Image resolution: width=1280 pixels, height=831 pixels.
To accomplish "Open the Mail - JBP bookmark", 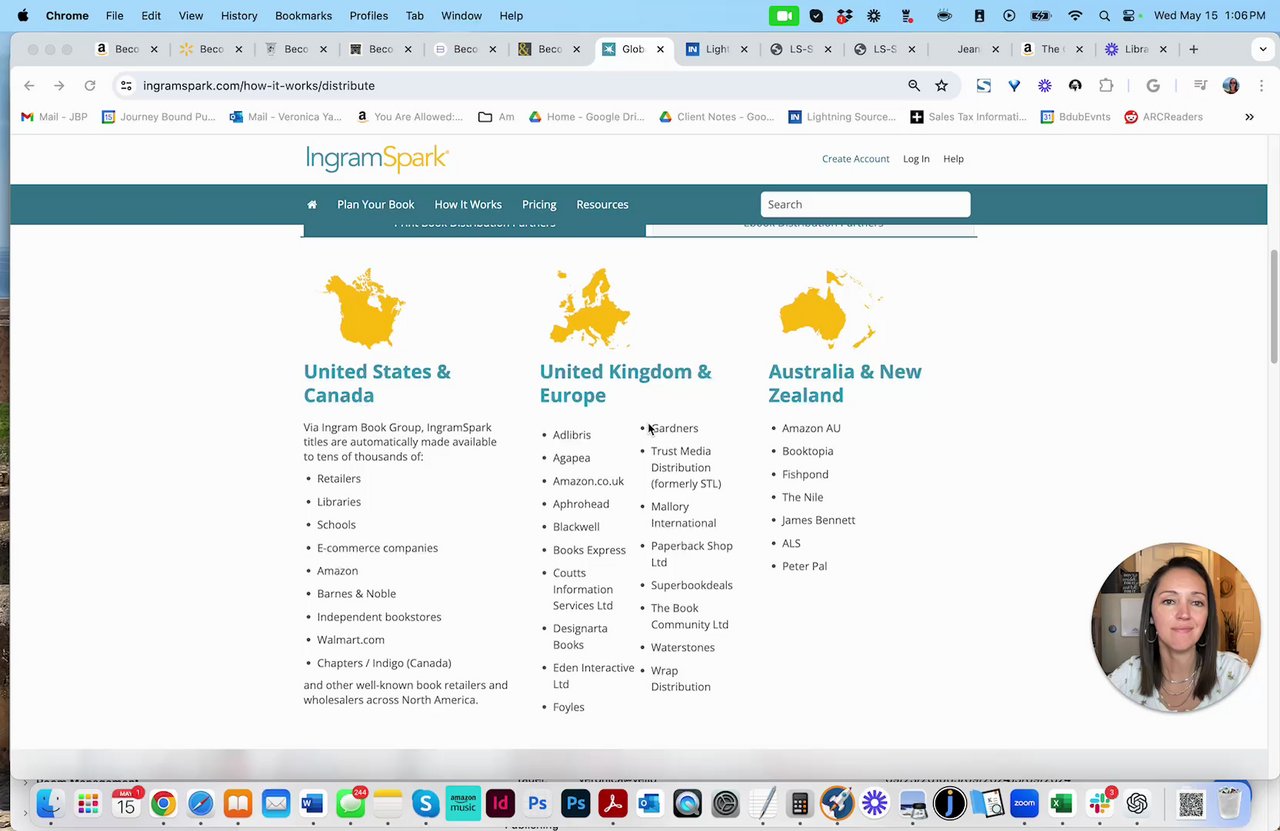I will click(x=54, y=117).
